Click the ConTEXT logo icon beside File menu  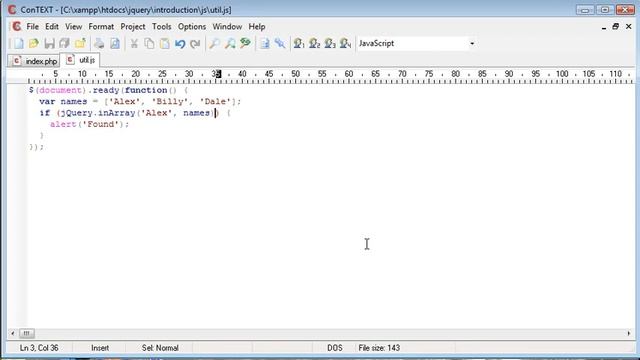(17, 27)
